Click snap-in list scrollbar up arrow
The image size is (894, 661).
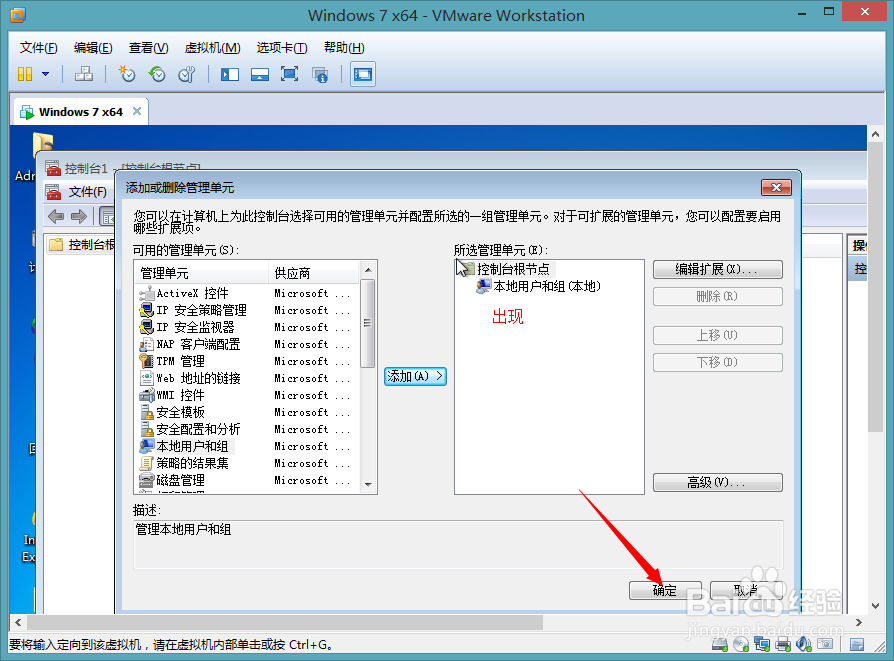pyautogui.click(x=368, y=270)
